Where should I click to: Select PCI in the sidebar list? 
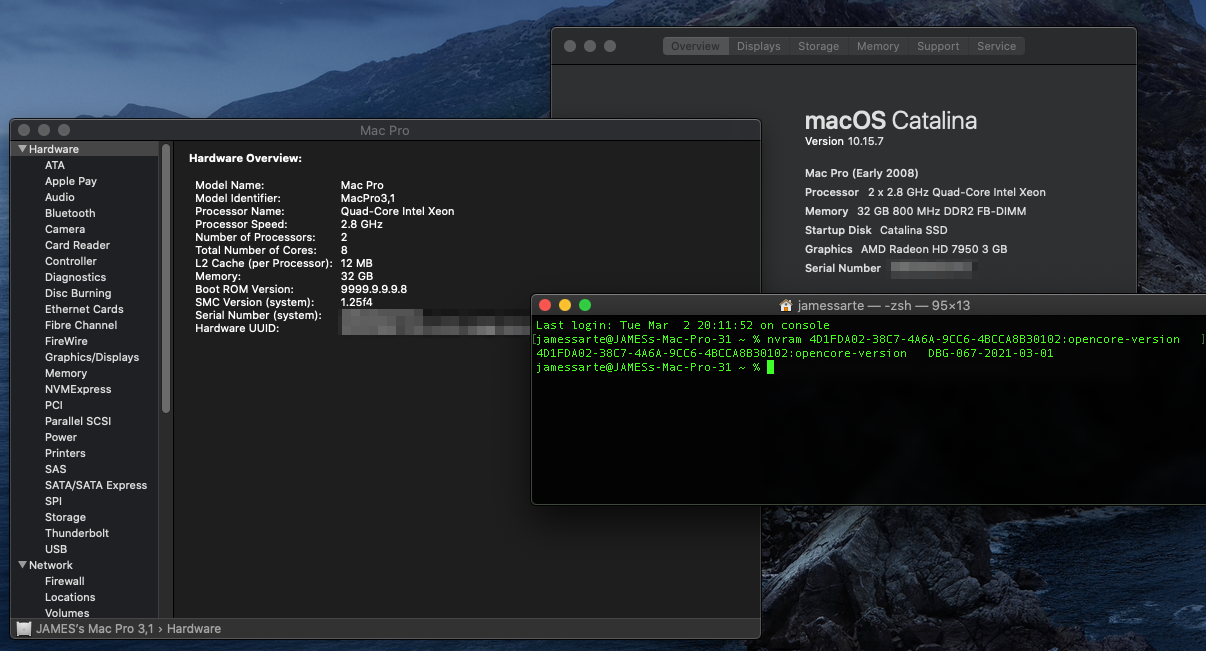[x=54, y=405]
